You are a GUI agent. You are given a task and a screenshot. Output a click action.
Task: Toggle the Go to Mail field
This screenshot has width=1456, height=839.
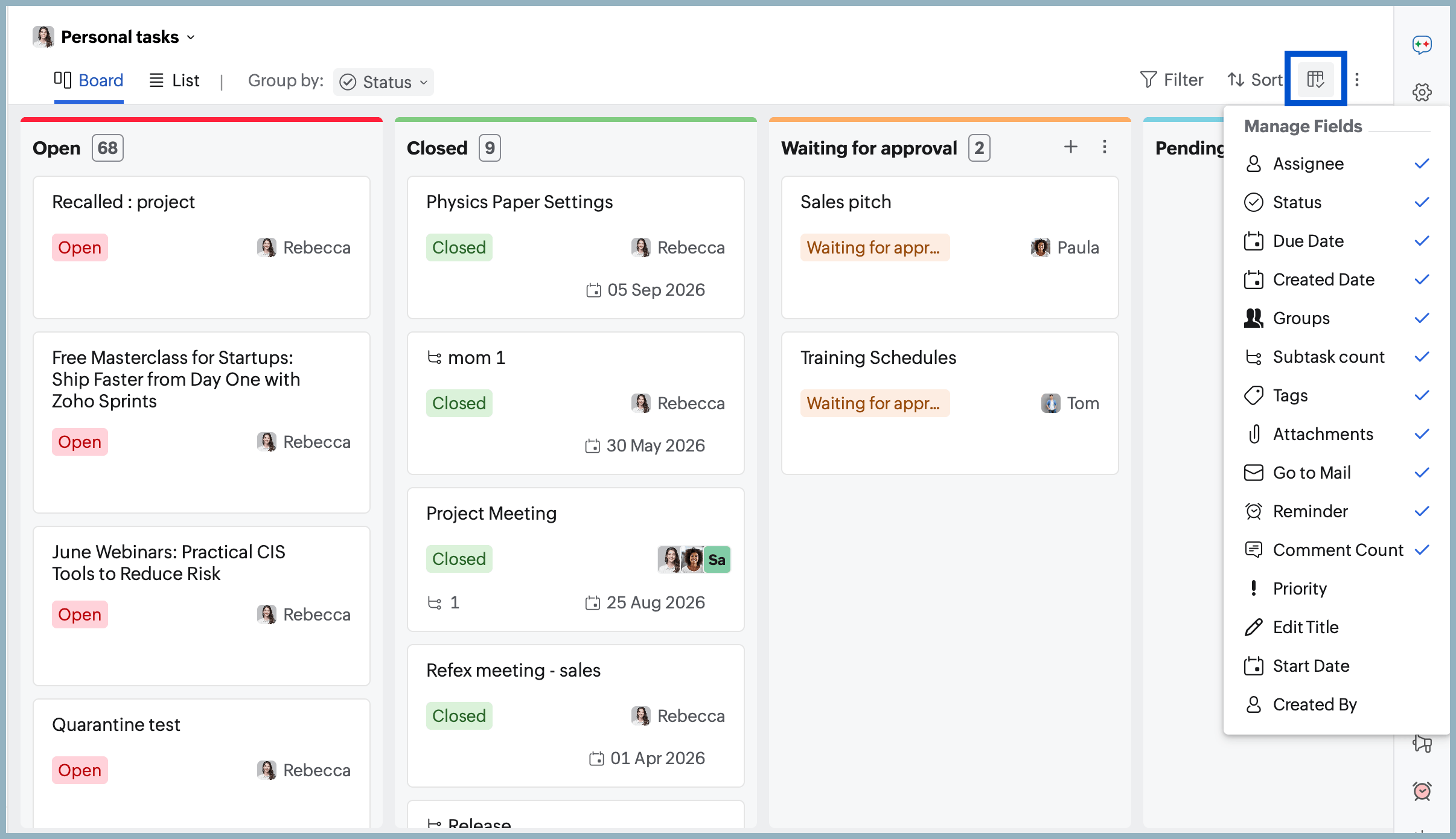point(1336,473)
